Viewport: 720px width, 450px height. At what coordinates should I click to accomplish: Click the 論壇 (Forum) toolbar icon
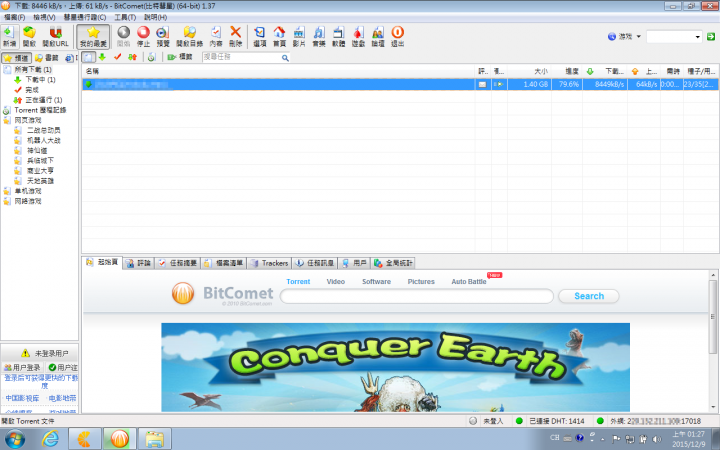[x=378, y=36]
